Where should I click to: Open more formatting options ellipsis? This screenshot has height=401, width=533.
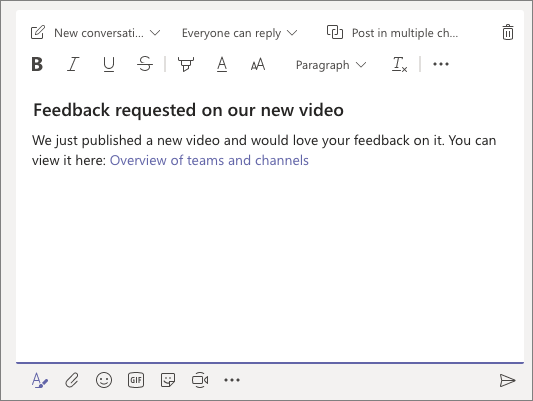[x=441, y=64]
